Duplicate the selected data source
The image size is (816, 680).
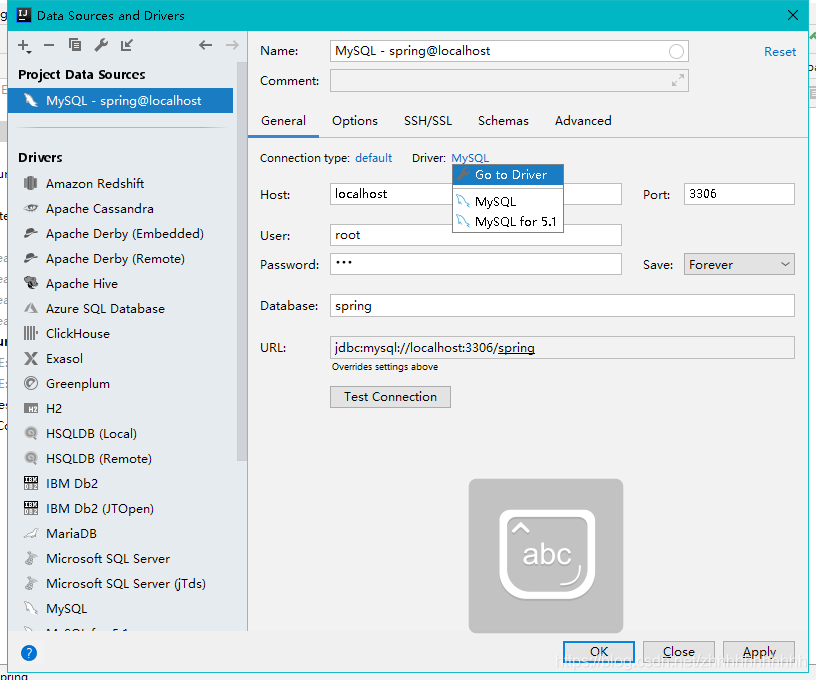(x=75, y=45)
